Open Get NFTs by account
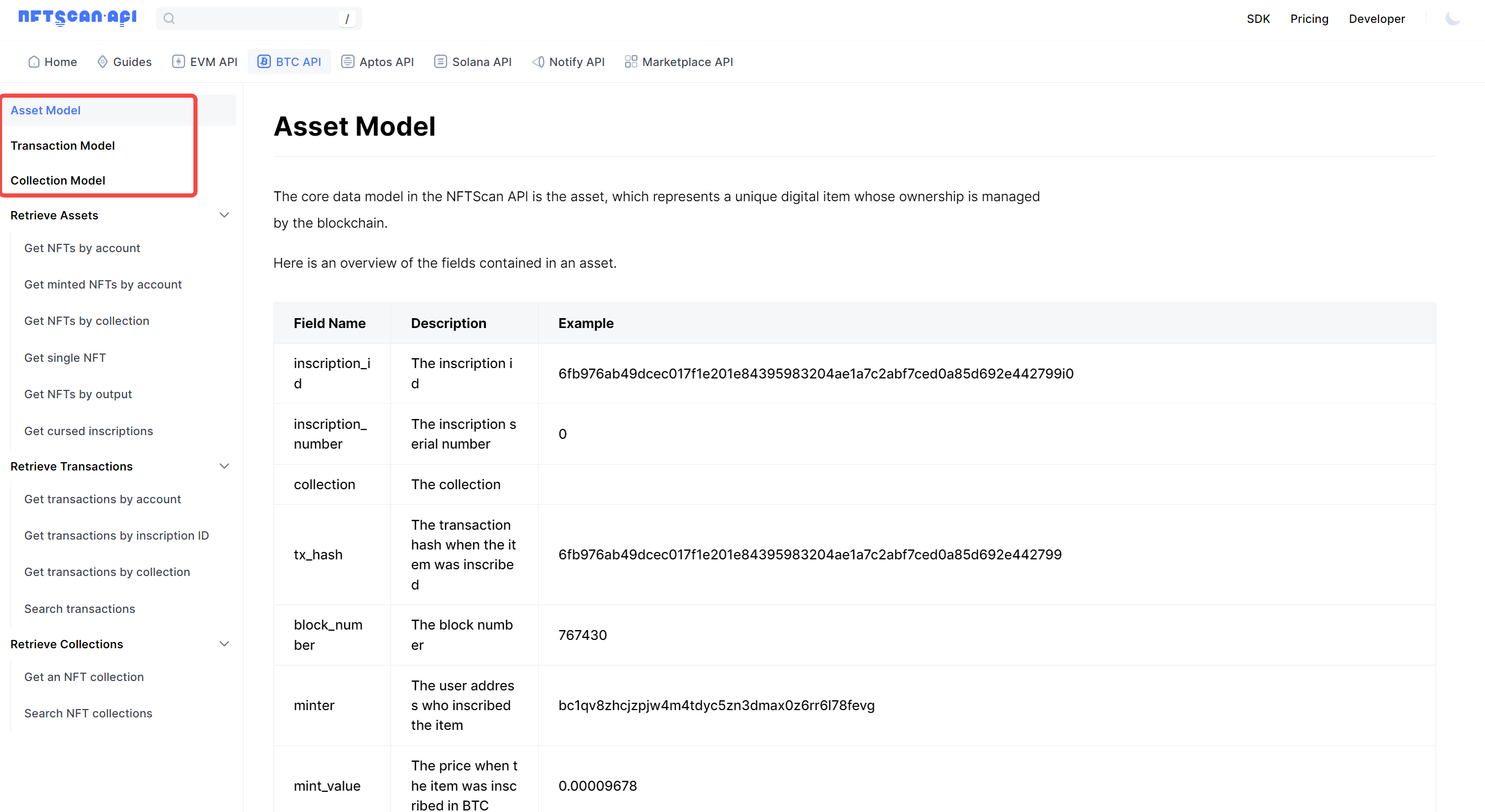This screenshot has height=812, width=1485. [x=82, y=248]
